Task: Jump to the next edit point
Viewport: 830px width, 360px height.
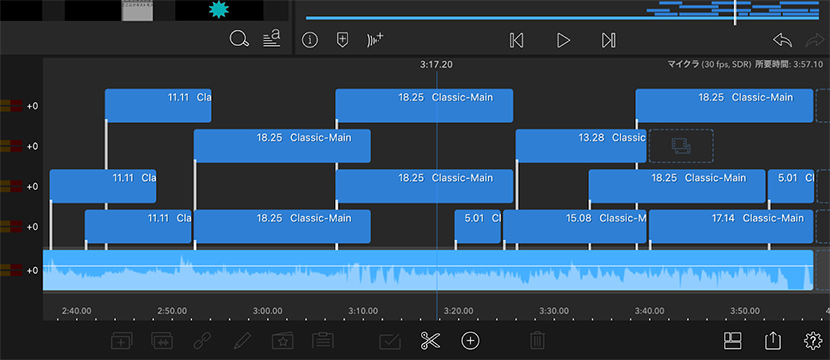Action: [609, 40]
